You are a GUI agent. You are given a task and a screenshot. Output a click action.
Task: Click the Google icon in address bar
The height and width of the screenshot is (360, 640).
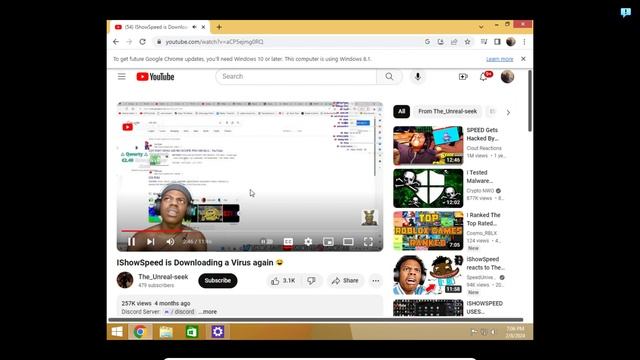tap(427, 42)
